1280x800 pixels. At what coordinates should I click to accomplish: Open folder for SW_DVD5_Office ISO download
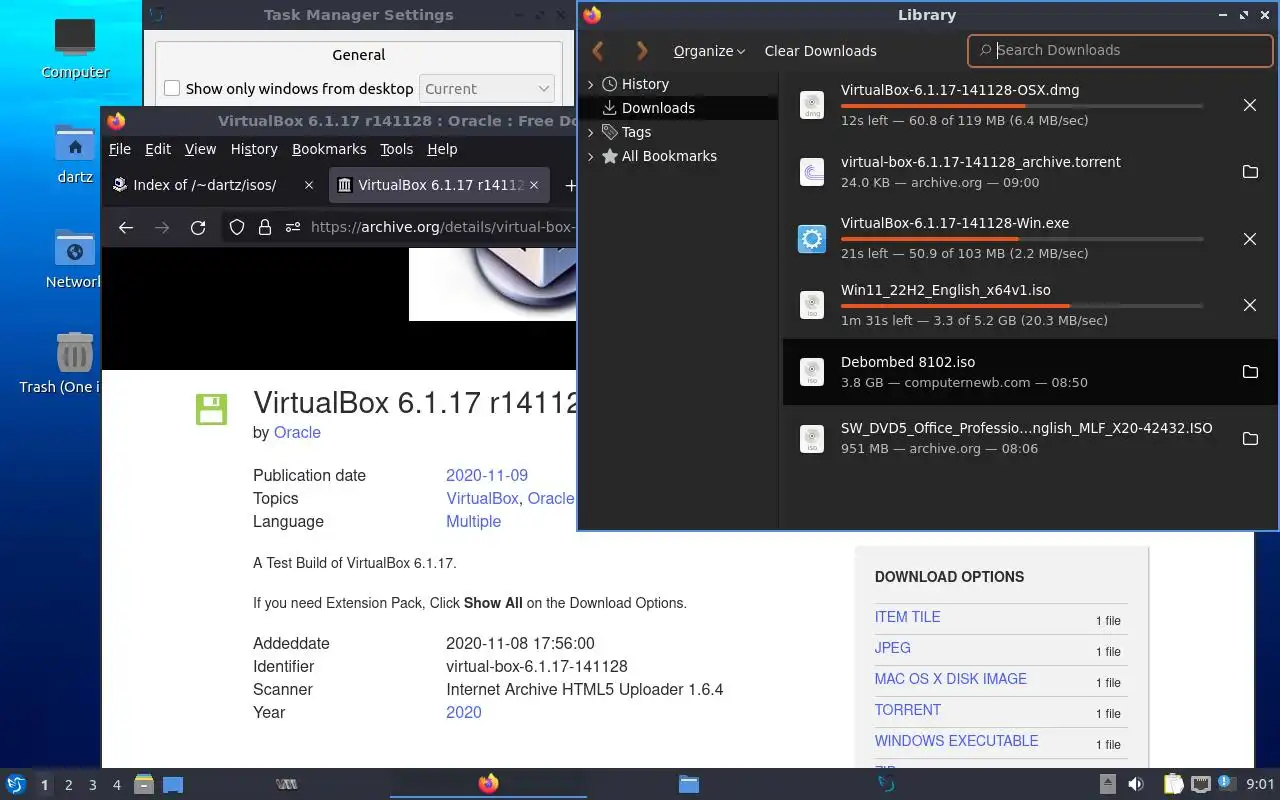tap(1249, 438)
